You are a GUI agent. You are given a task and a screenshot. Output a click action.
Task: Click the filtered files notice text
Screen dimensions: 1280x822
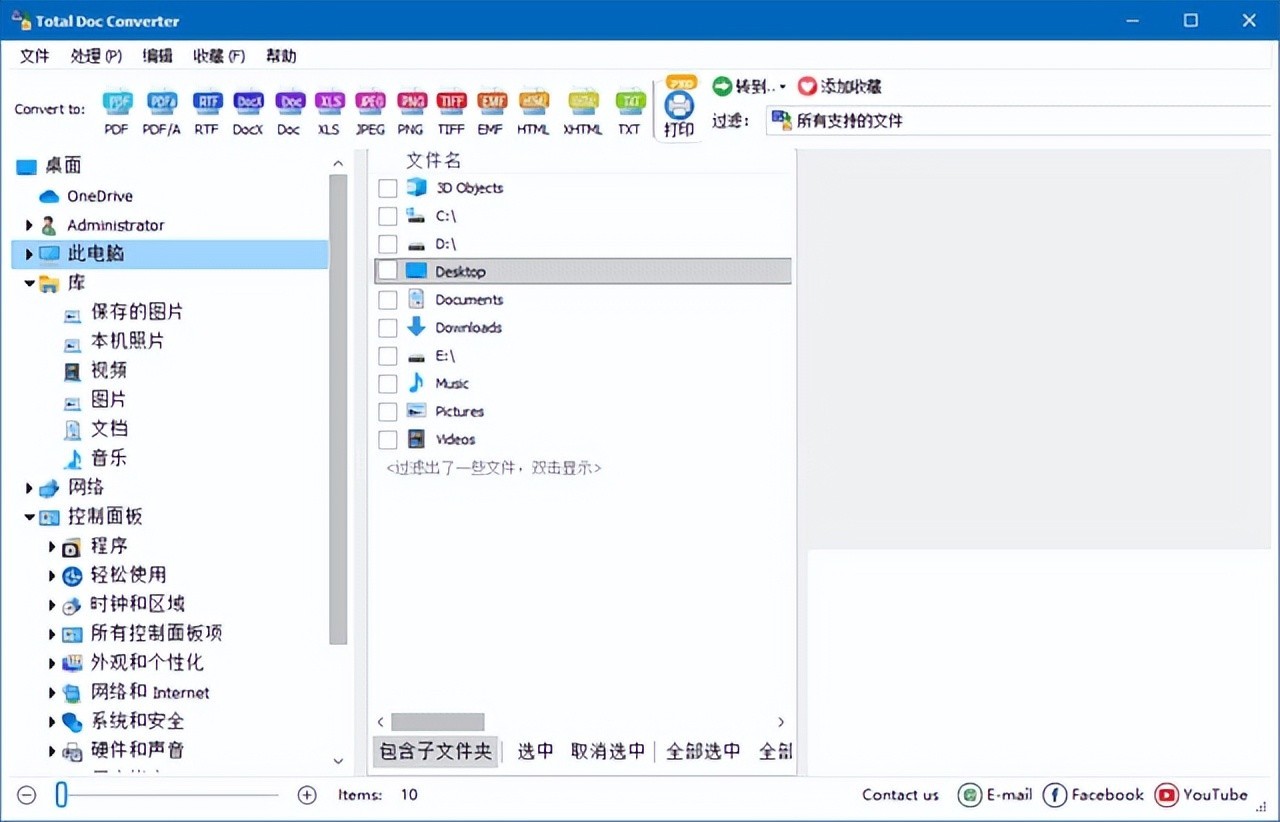point(494,467)
